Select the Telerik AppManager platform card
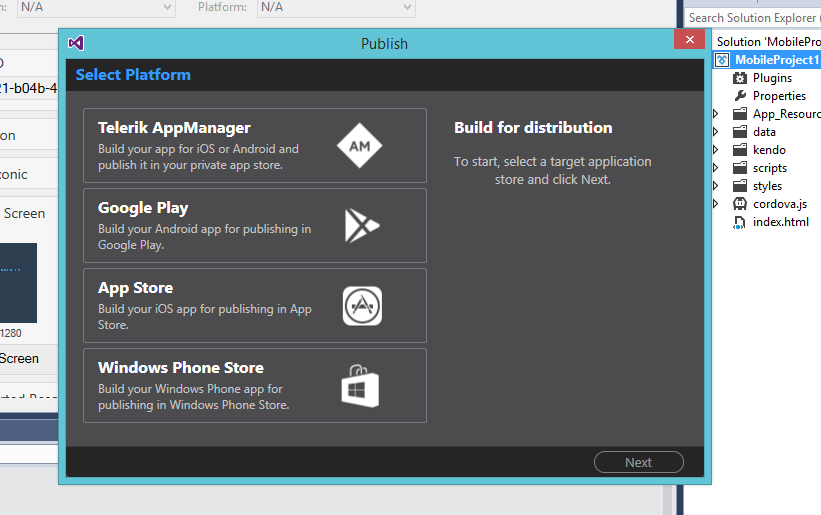 (255, 145)
